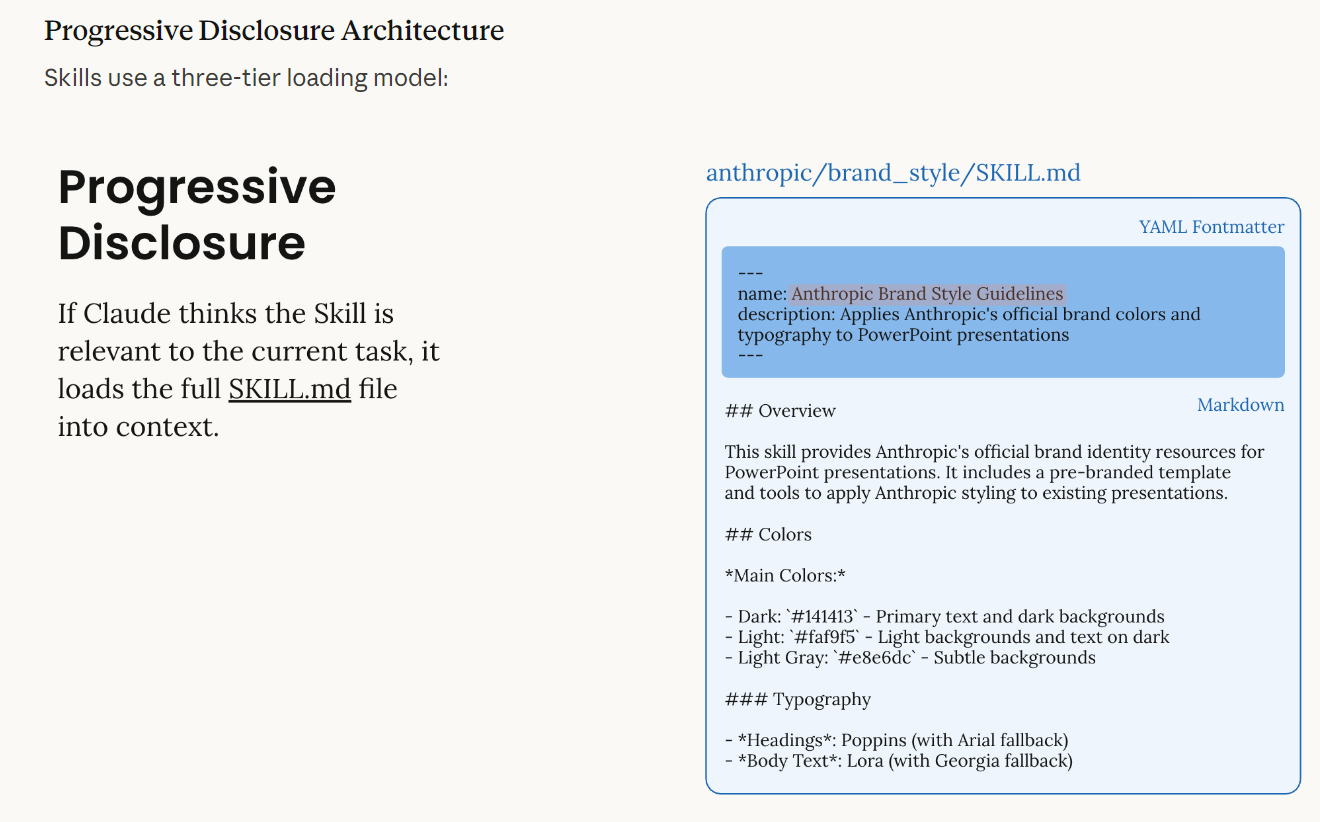The image size is (1320, 822).
Task: Select highlighted 'Anthropic Brand Style Guidelines' name
Action: pyautogui.click(x=927, y=294)
